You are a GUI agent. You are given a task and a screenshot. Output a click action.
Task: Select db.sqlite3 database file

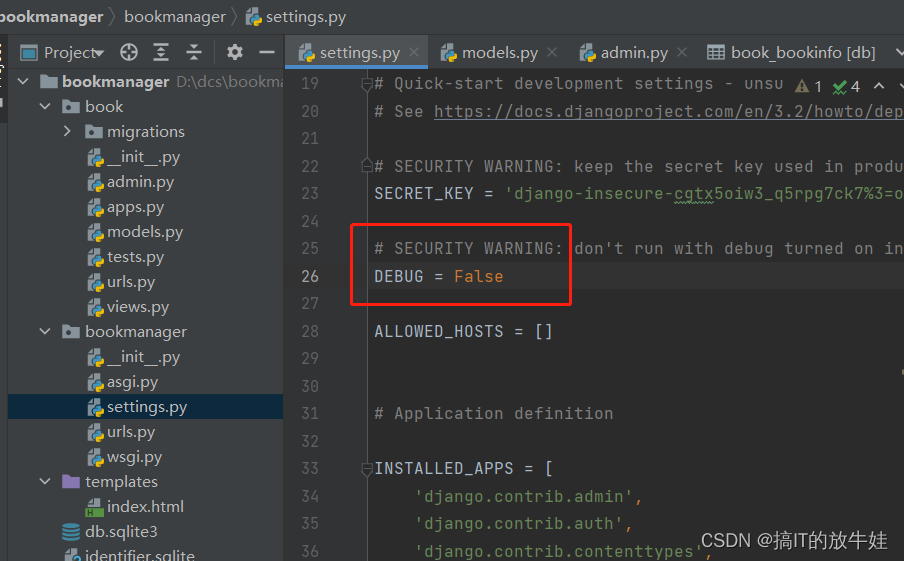(x=110, y=532)
